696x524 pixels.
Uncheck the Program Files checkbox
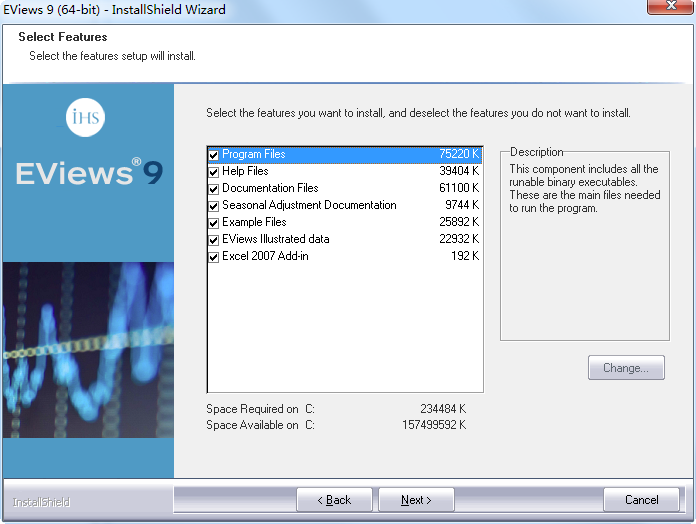pos(214,155)
